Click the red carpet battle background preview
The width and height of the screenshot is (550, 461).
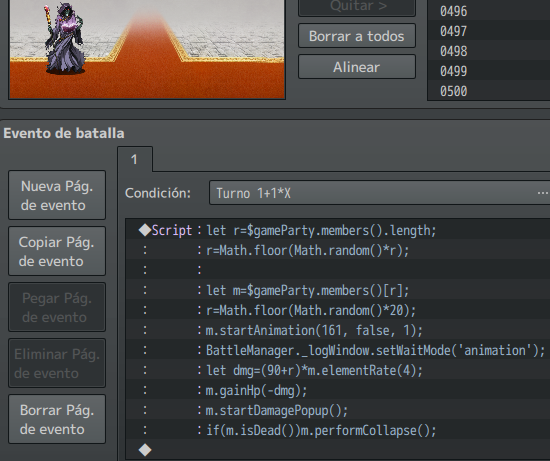coord(147,49)
